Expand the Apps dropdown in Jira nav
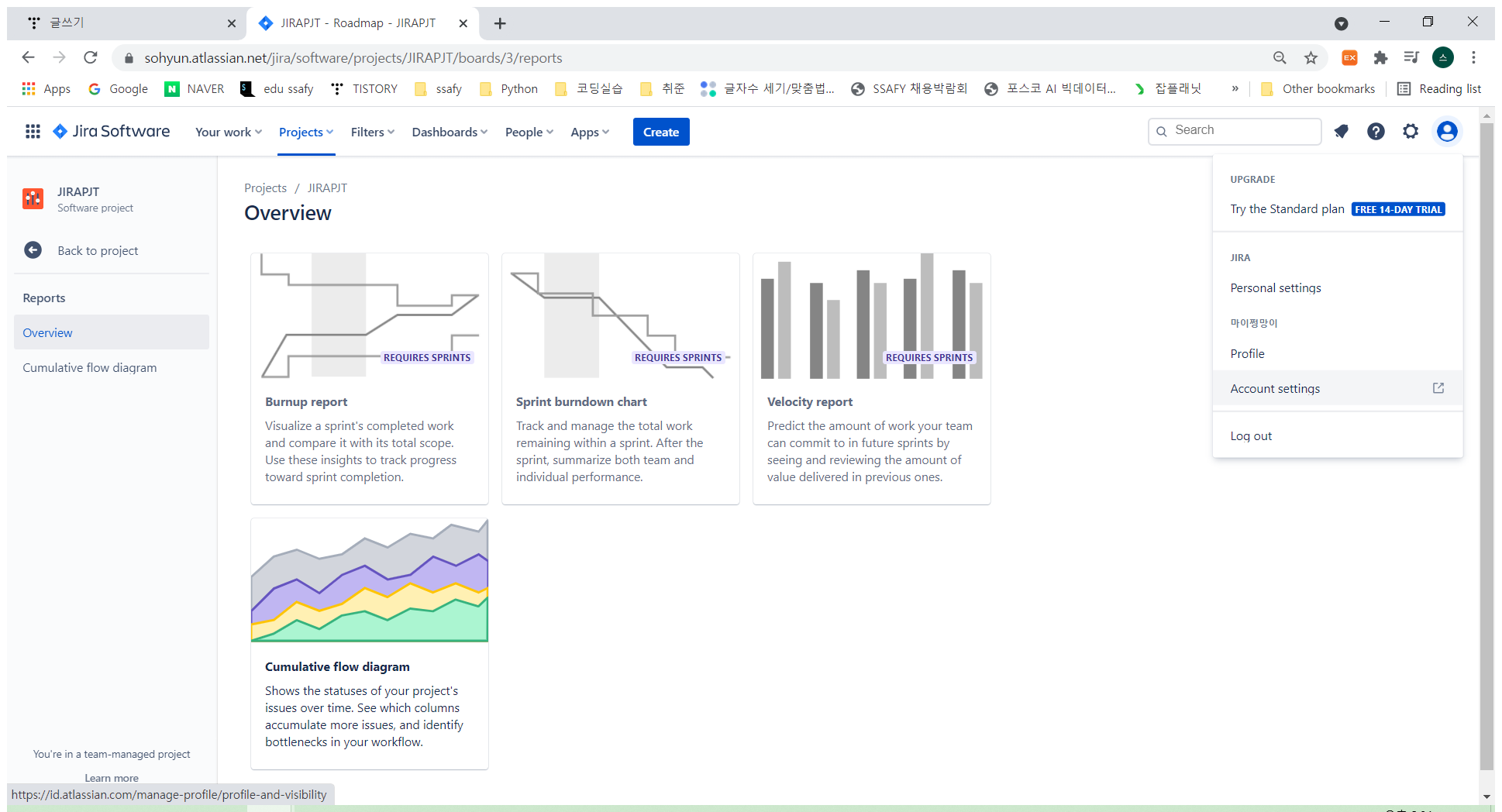 tap(590, 132)
